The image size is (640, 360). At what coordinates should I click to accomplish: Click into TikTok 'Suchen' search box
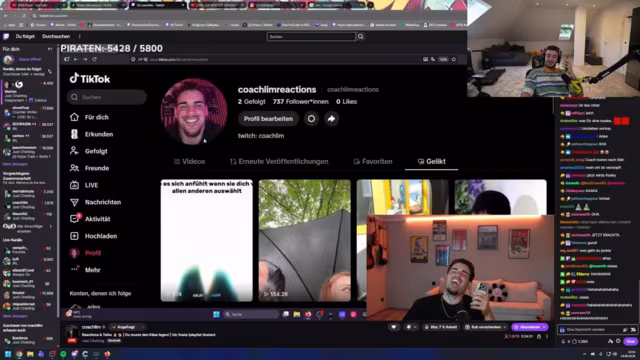click(107, 97)
